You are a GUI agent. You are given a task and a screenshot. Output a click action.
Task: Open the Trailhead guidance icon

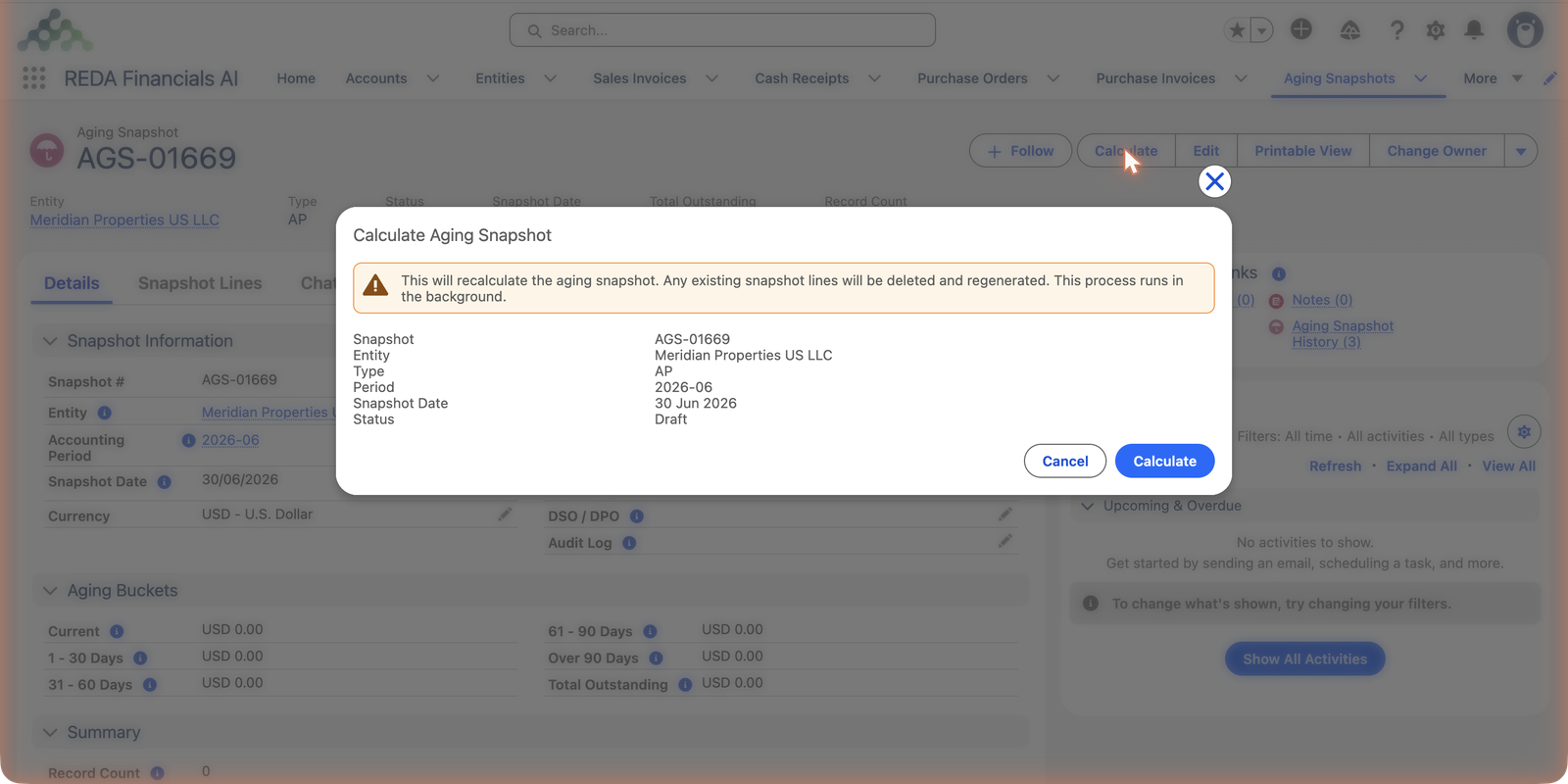point(1350,30)
